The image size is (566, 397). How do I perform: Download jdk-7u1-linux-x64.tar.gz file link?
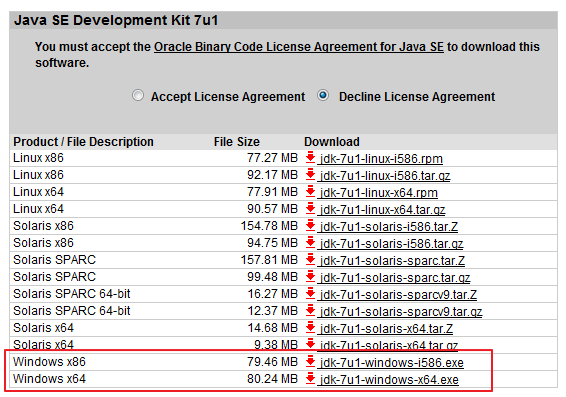(x=383, y=210)
